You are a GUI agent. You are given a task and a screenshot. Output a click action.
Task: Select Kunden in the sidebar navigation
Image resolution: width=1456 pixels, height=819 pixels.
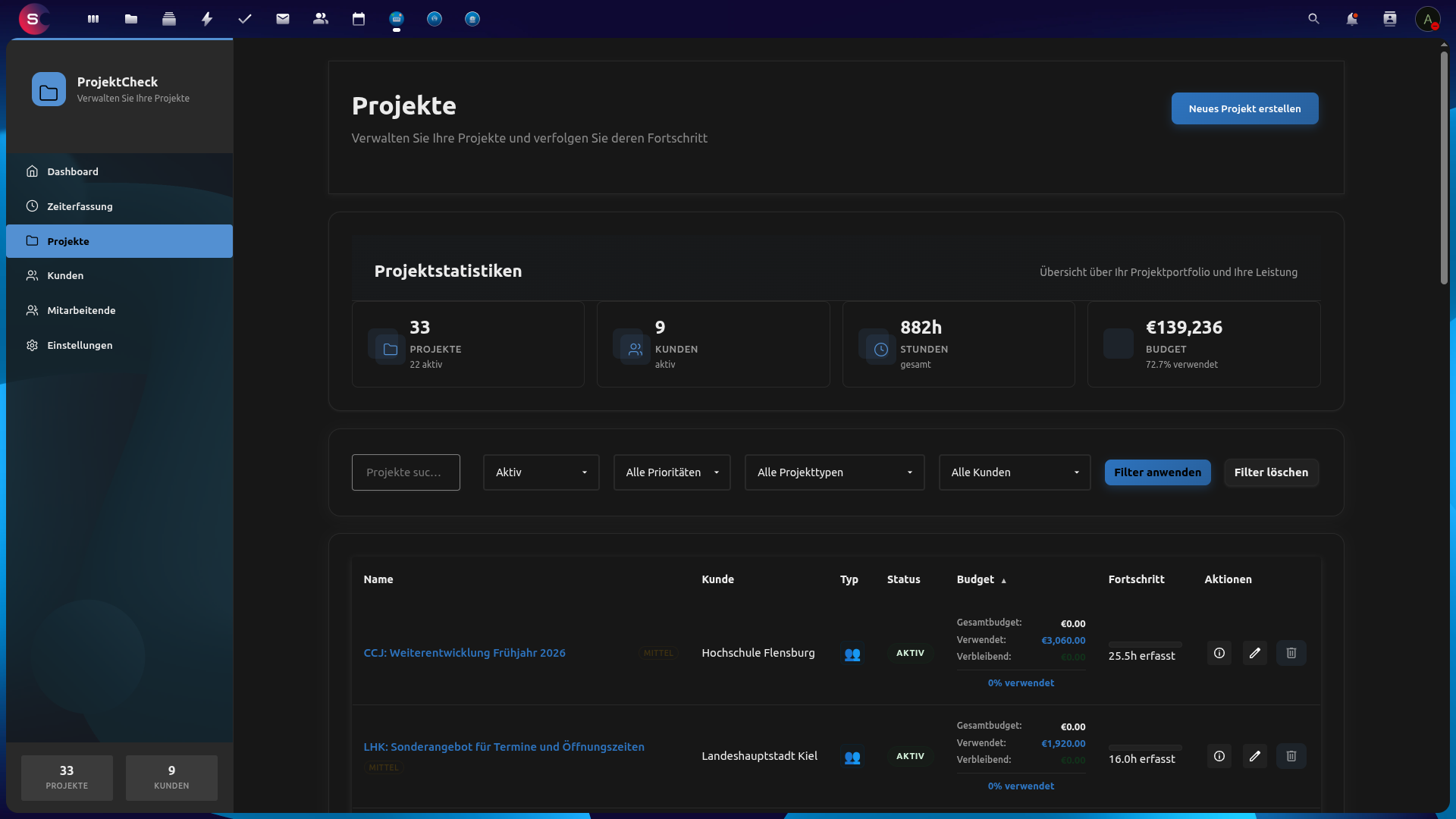tap(64, 275)
